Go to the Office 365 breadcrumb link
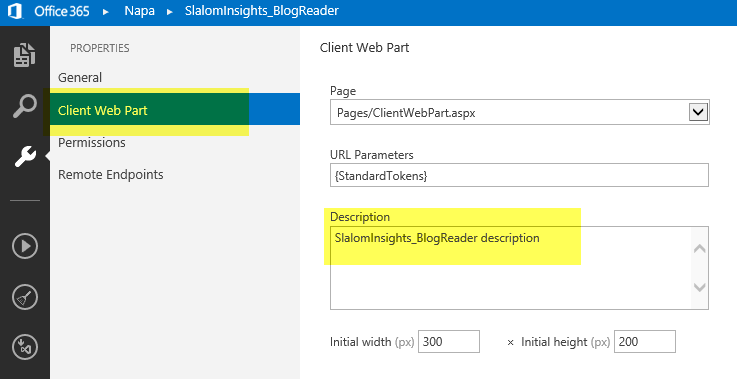This screenshot has width=737, height=379. point(62,11)
